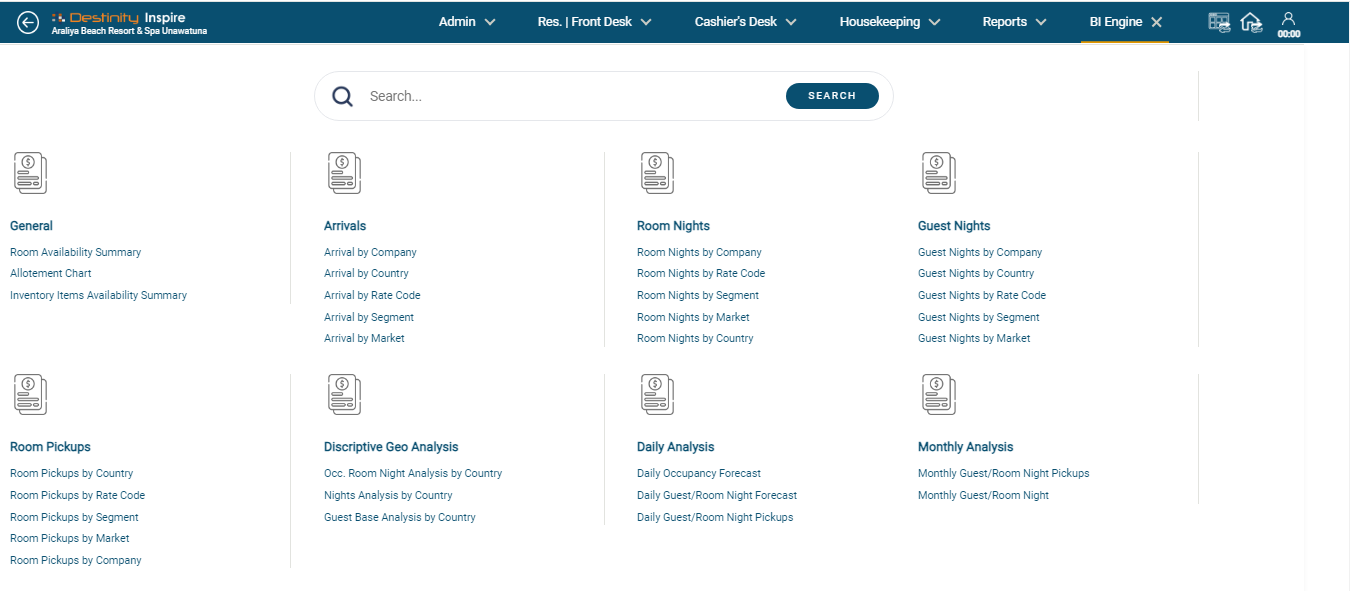1350x591 pixels.
Task: Click the Daily Analysis category report icon
Action: tap(657, 395)
